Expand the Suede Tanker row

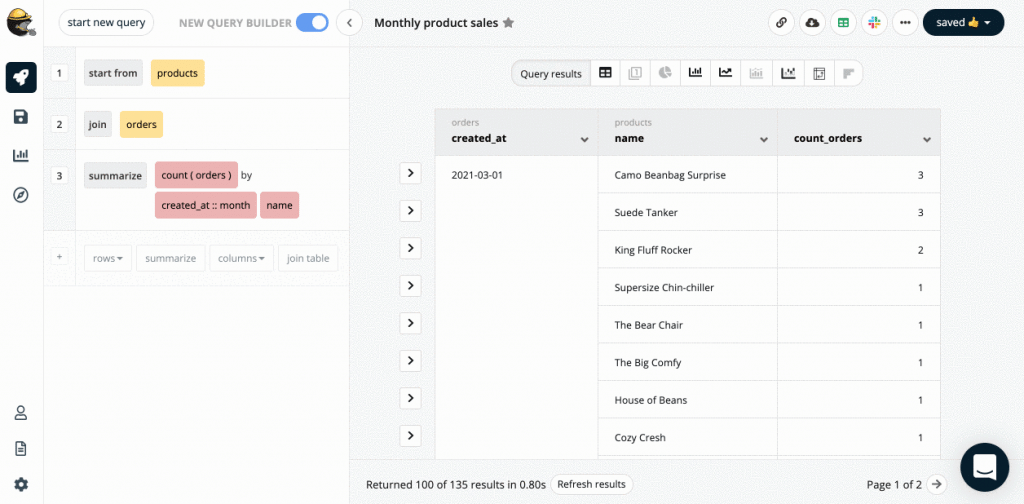(410, 210)
